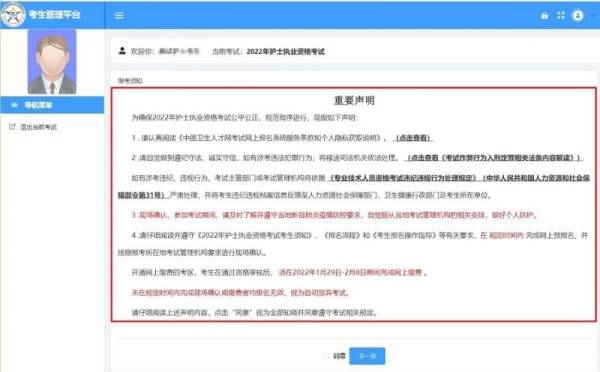Click the exit current exam icon
The width and height of the screenshot is (600, 372).
coord(12,127)
